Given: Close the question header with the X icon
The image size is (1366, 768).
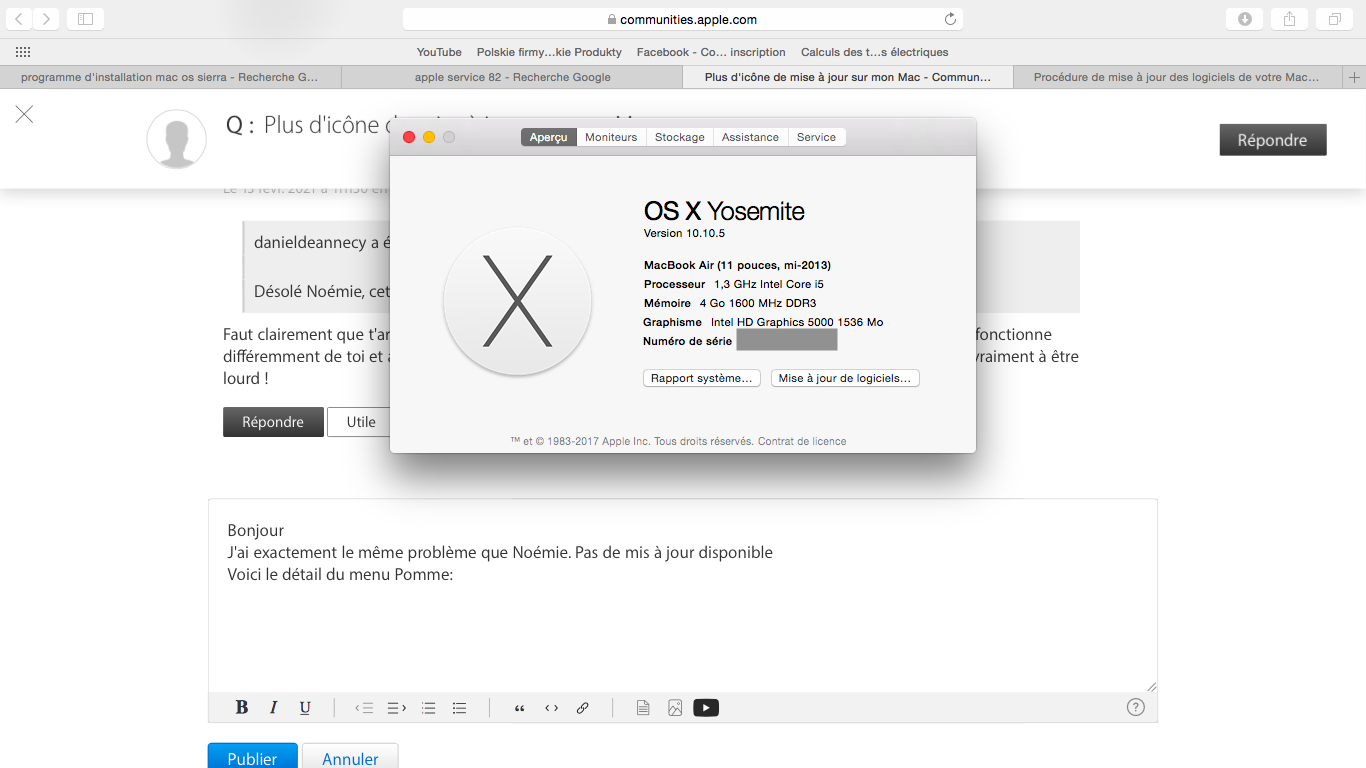Looking at the screenshot, I should (x=24, y=114).
